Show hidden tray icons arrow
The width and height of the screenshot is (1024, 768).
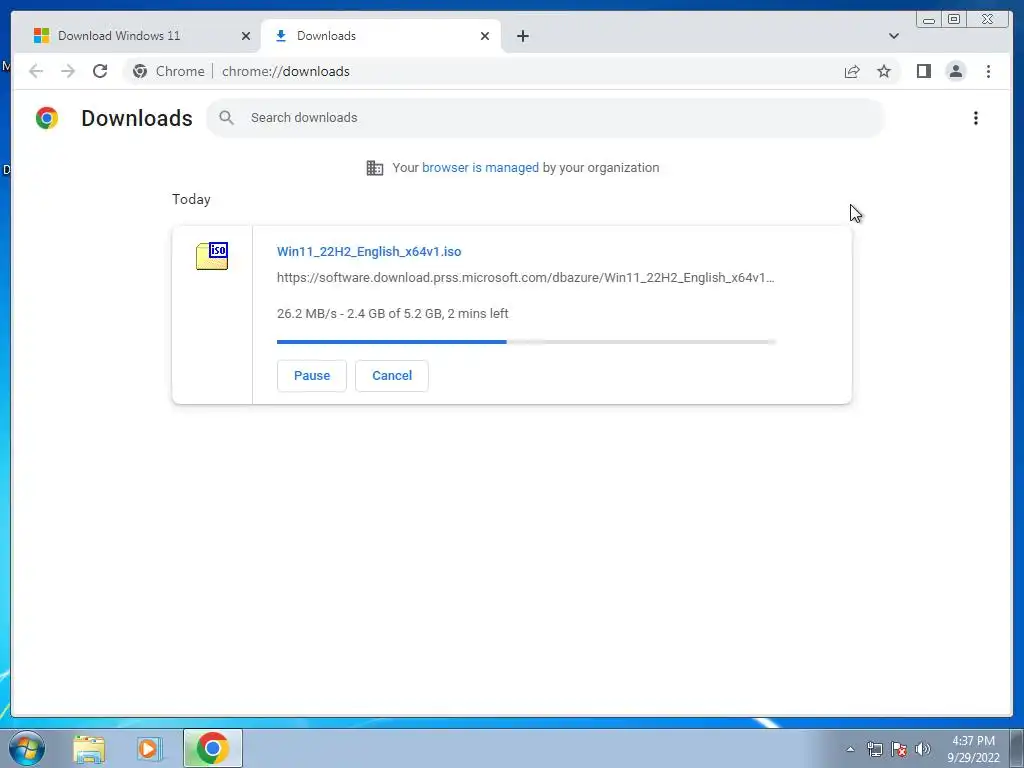850,749
